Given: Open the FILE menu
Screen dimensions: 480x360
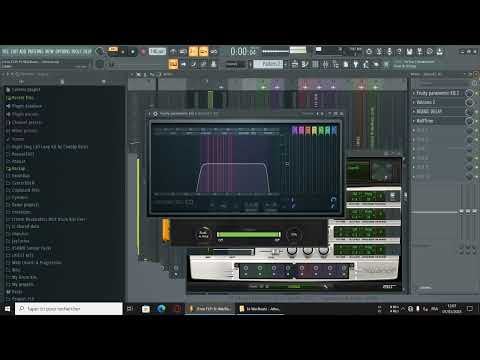Looking at the screenshot, I should click(5, 52).
